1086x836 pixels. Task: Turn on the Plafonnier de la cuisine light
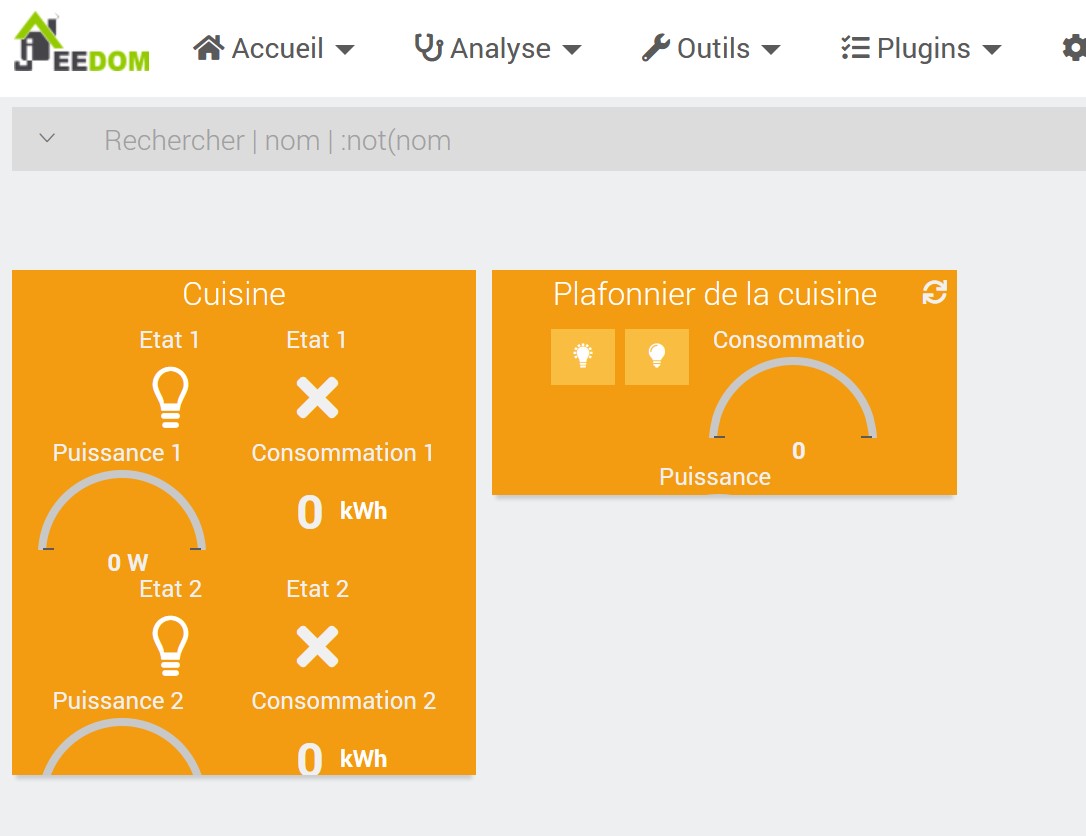(x=583, y=356)
